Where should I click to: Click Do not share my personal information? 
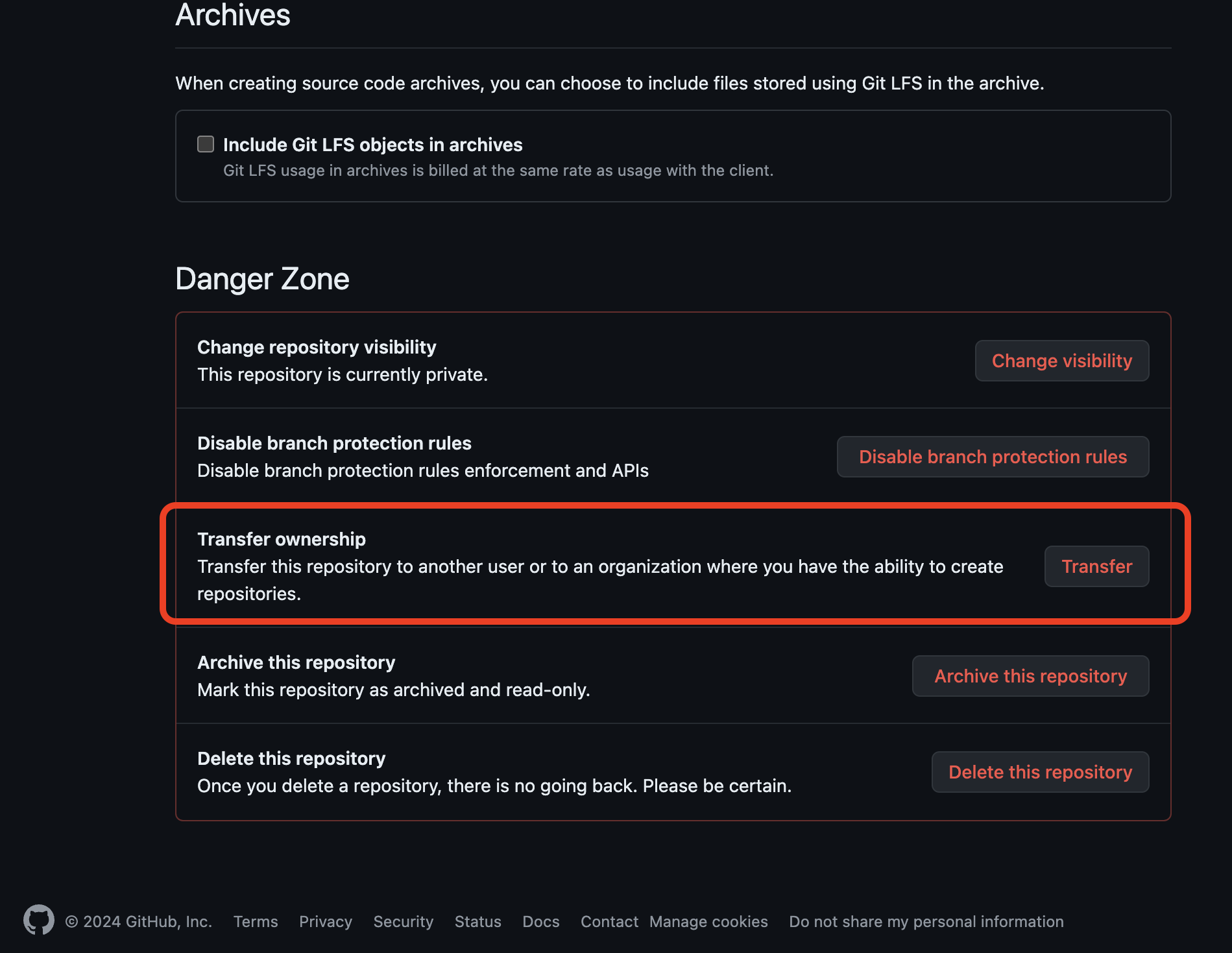coord(926,922)
